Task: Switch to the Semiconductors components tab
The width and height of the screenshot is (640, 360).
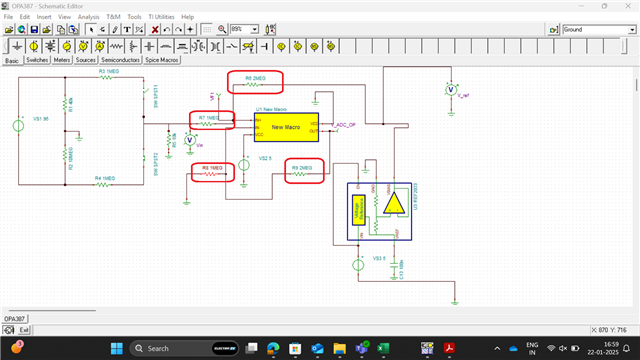Action: pyautogui.click(x=120, y=60)
